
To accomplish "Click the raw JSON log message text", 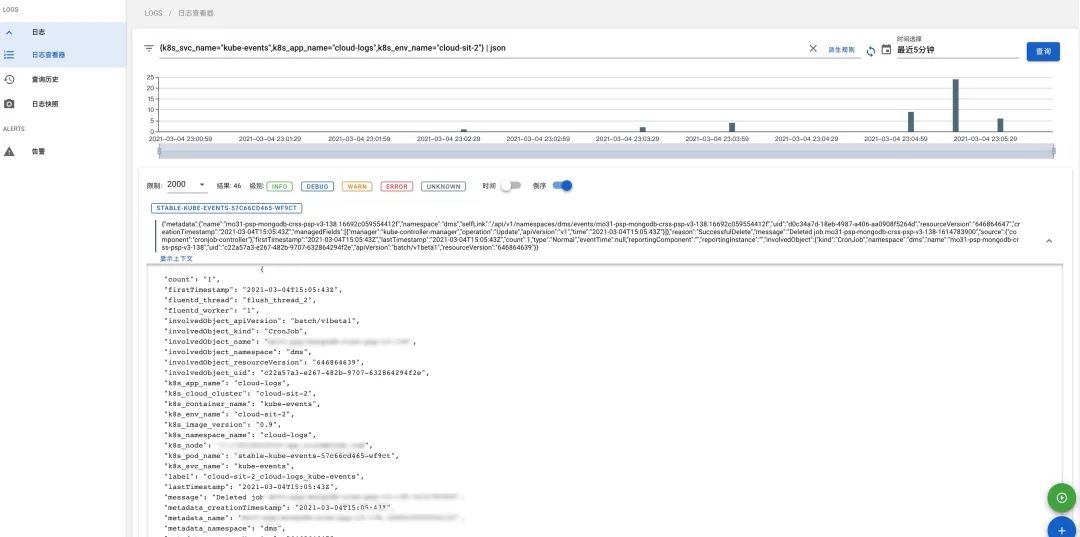I will [590, 235].
